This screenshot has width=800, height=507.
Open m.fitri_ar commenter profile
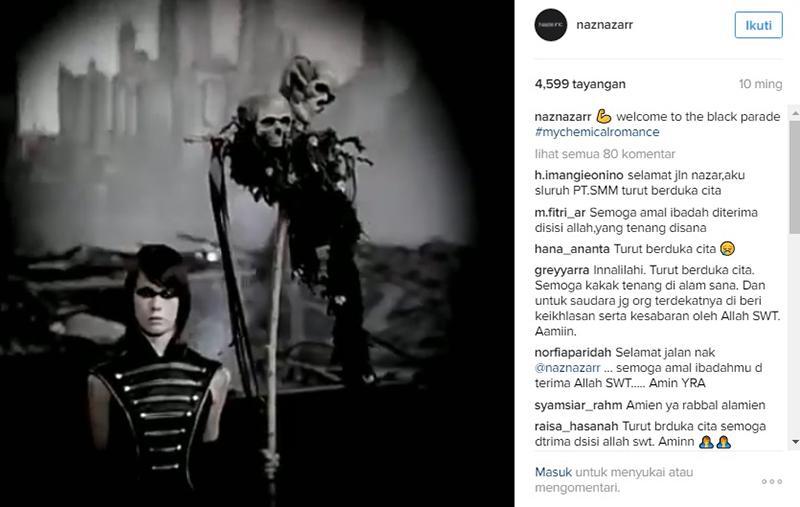coord(560,212)
